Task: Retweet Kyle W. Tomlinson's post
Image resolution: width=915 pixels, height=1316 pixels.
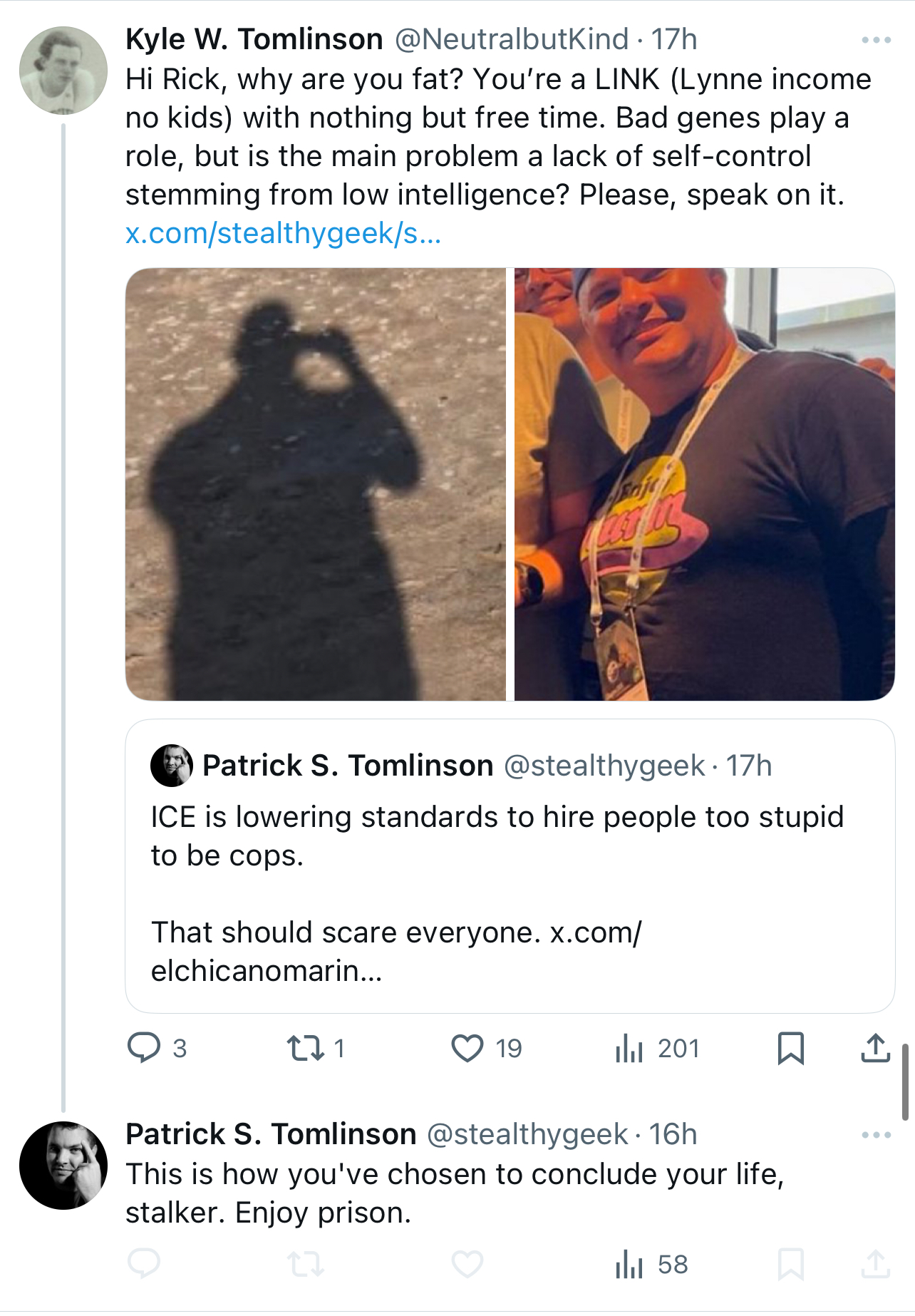Action: 306,1048
